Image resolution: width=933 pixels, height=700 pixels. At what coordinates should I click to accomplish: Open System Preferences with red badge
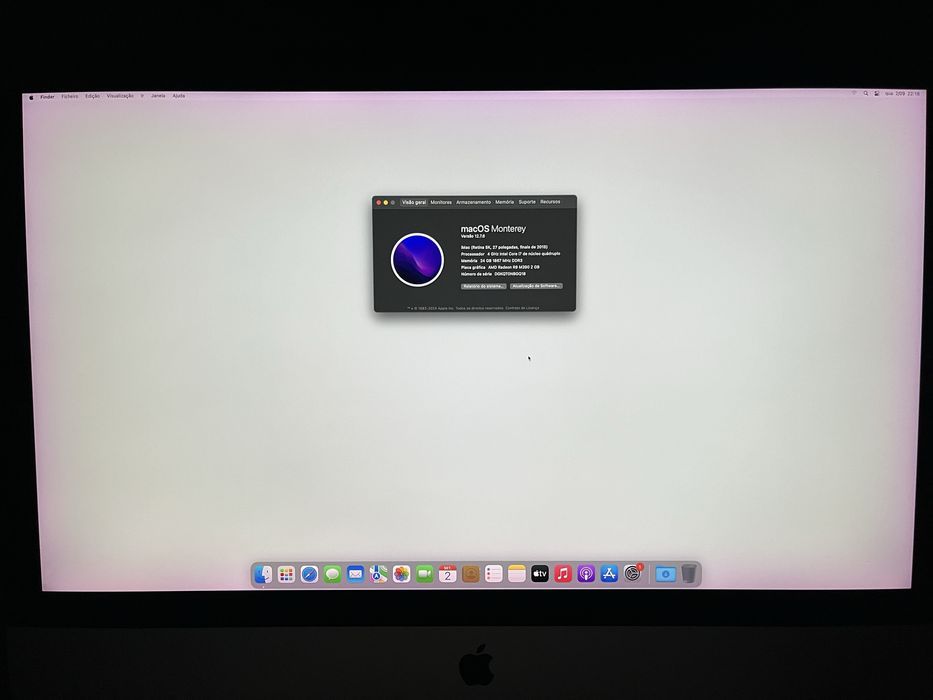tap(633, 574)
